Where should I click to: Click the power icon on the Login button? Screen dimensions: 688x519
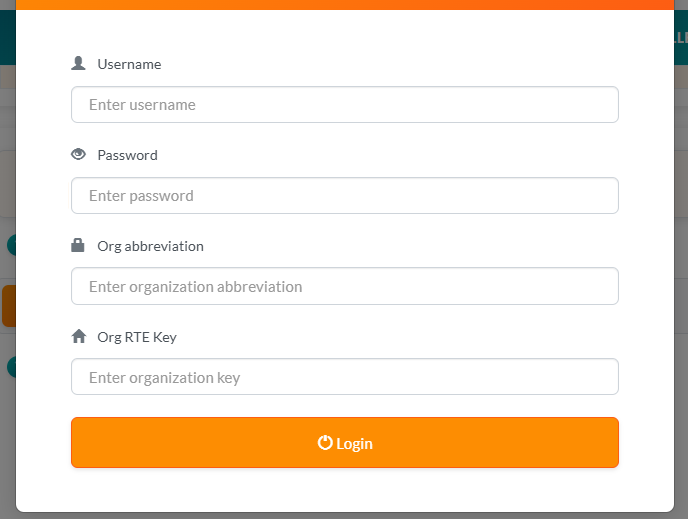click(x=324, y=443)
